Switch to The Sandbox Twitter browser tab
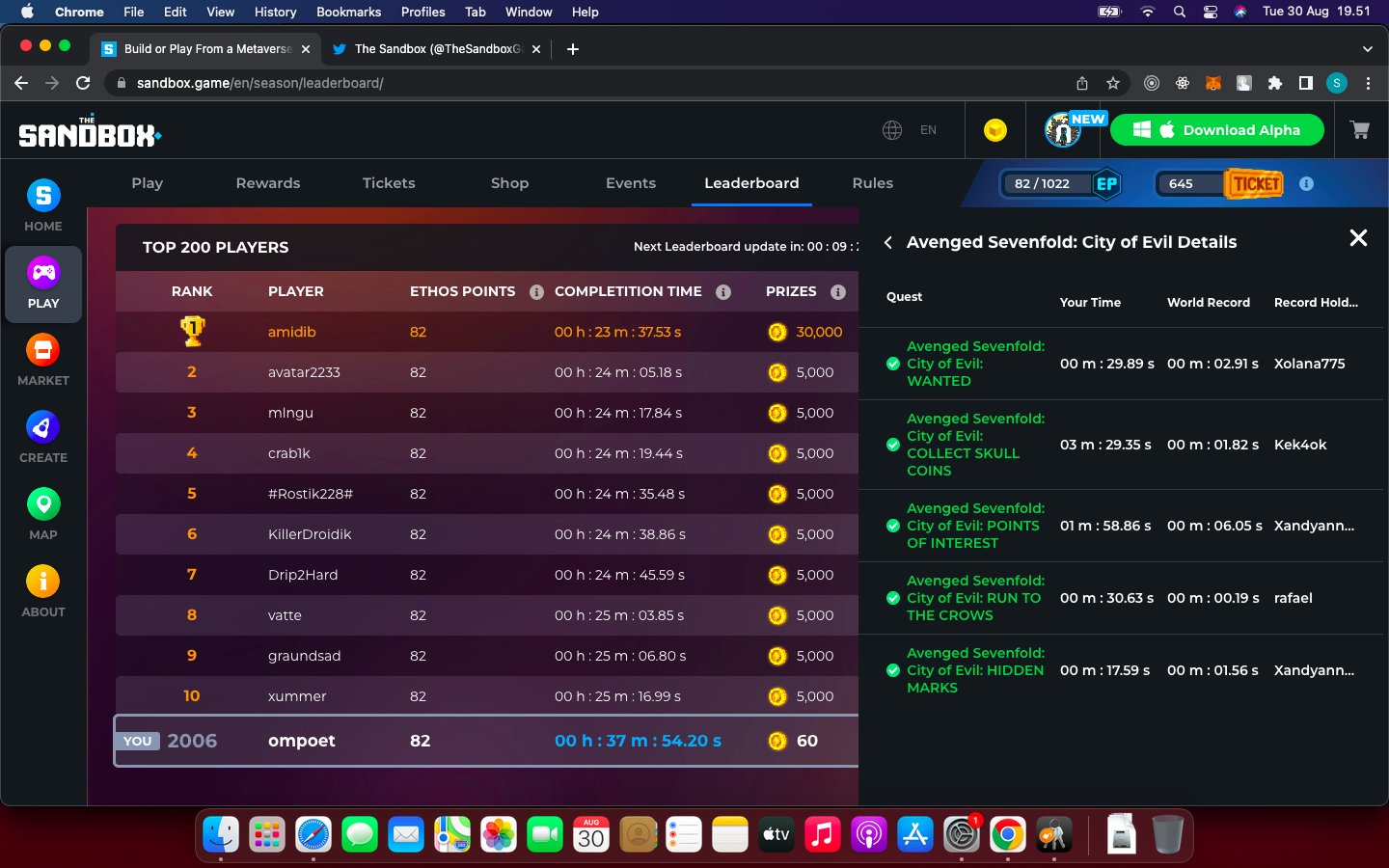 435,49
